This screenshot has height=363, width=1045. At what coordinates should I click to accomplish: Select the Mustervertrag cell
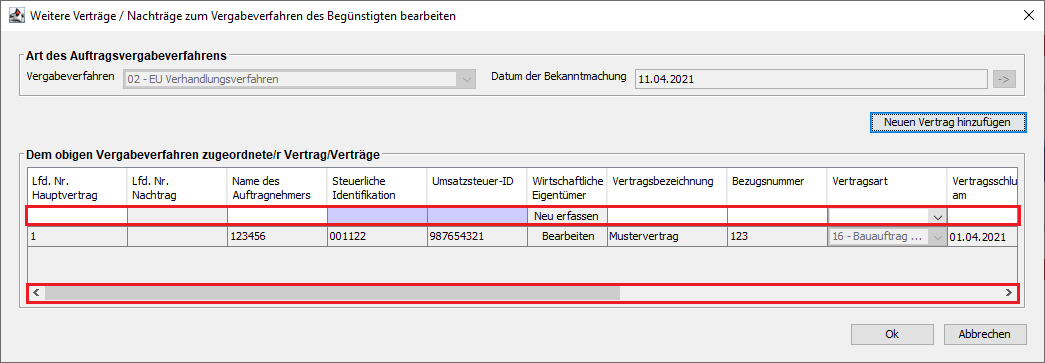666,236
